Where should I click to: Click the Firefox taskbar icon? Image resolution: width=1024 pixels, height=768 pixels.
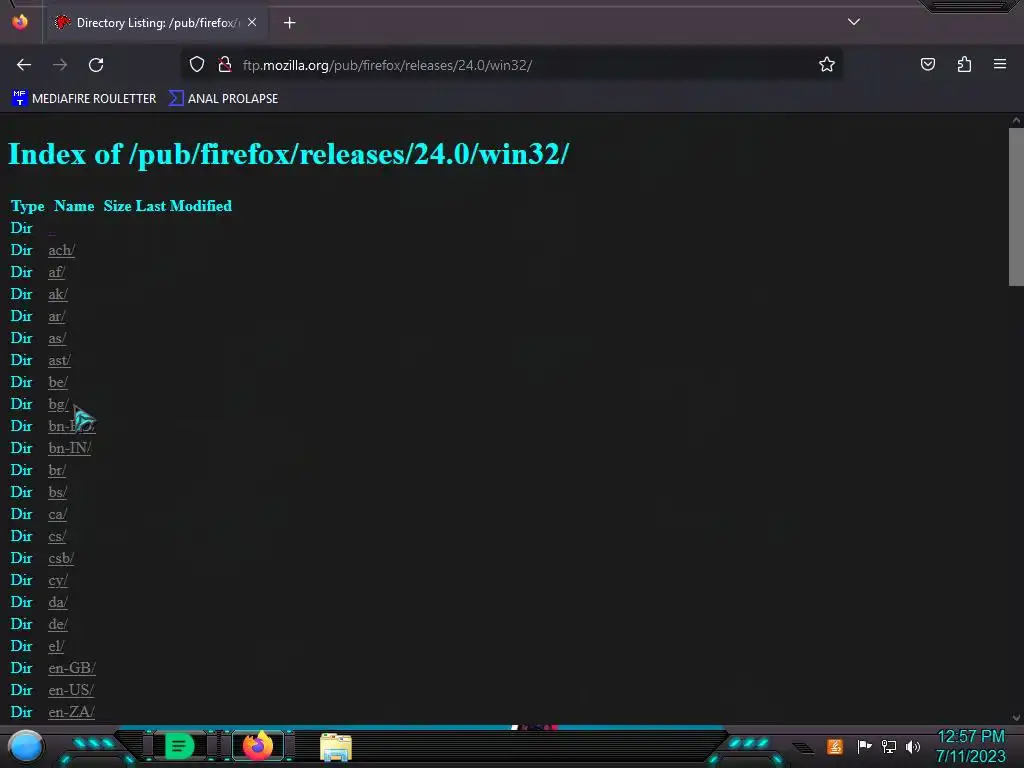coord(257,746)
